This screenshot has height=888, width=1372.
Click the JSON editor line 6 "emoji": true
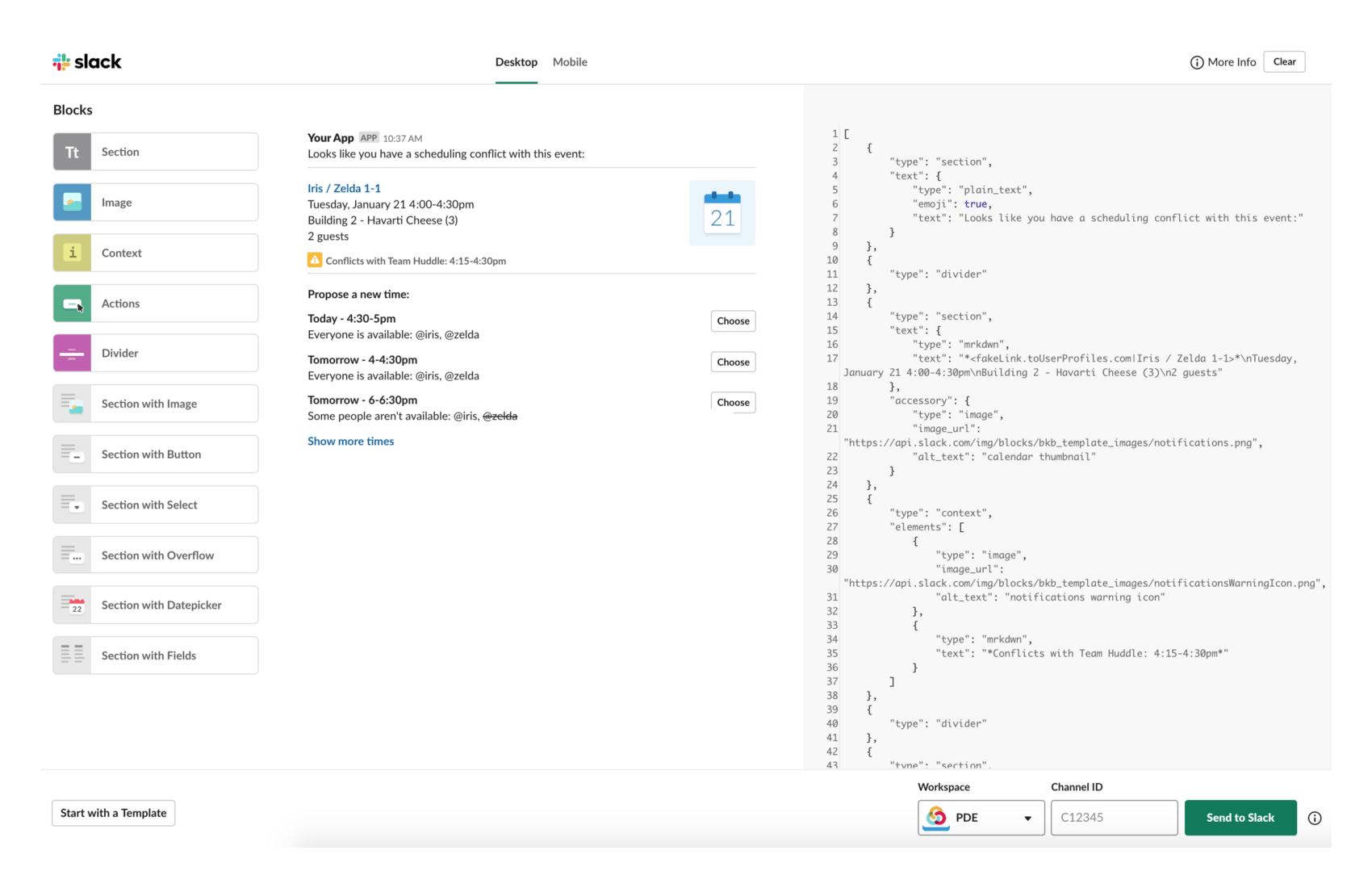coord(952,204)
